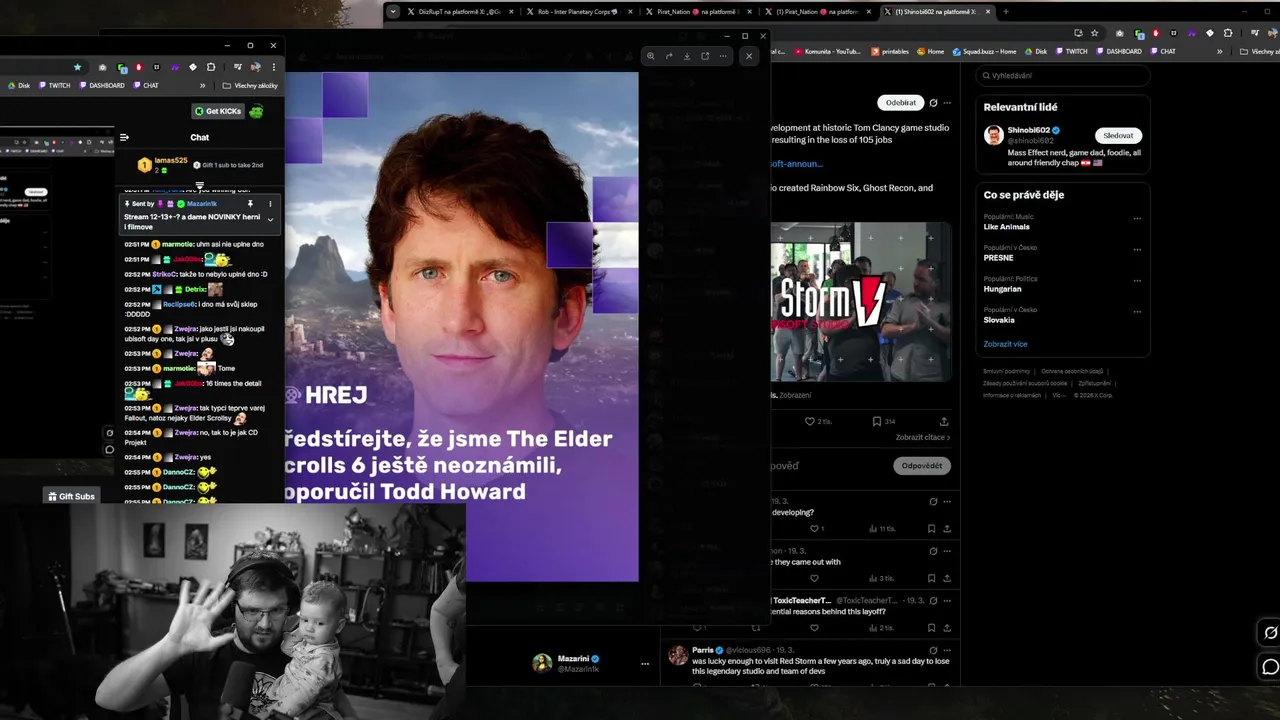This screenshot has width=1280, height=720.
Task: Switch to DizRupT X browser tab
Action: [458, 11]
